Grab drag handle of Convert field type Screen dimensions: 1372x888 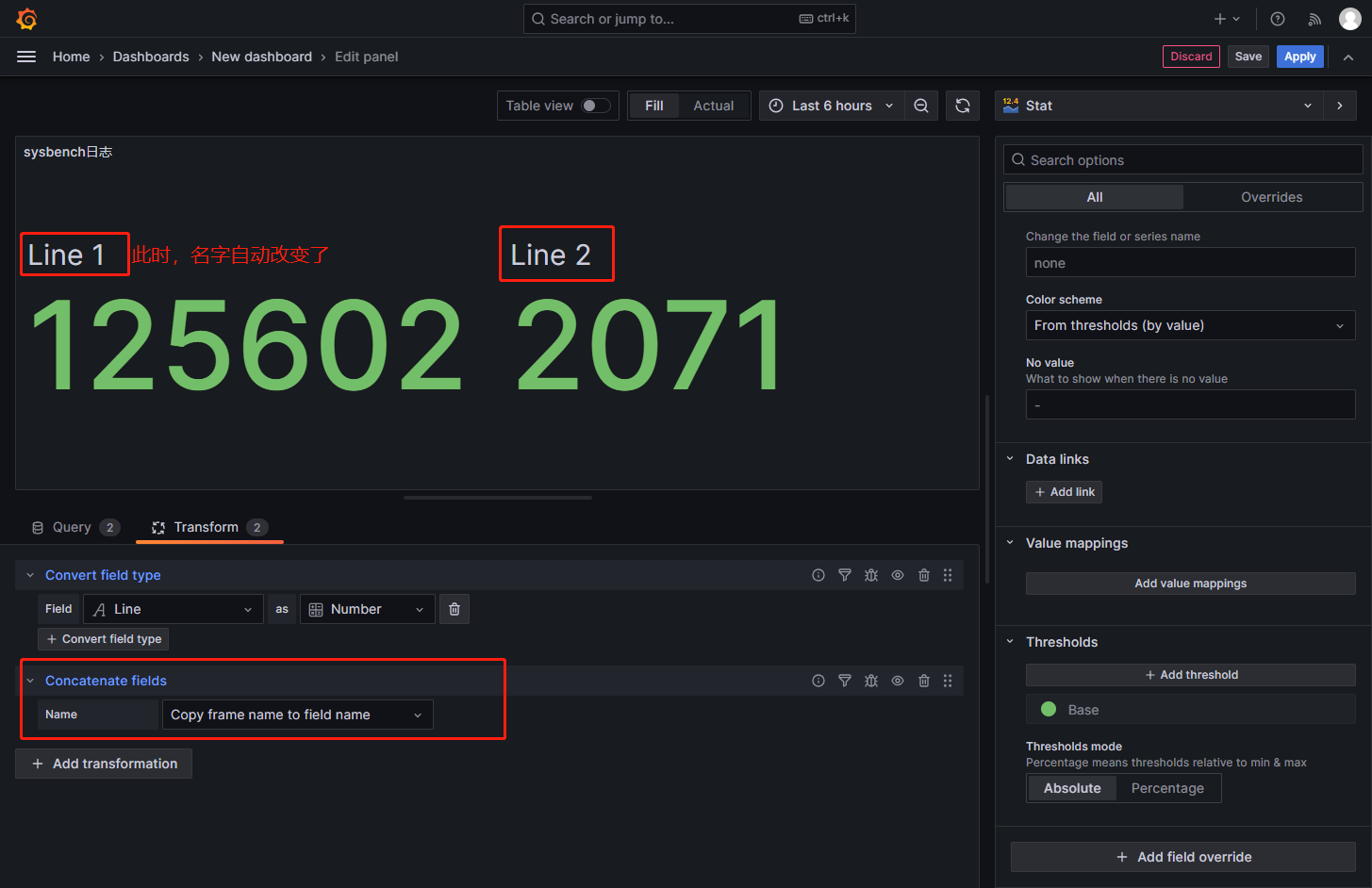(x=948, y=575)
